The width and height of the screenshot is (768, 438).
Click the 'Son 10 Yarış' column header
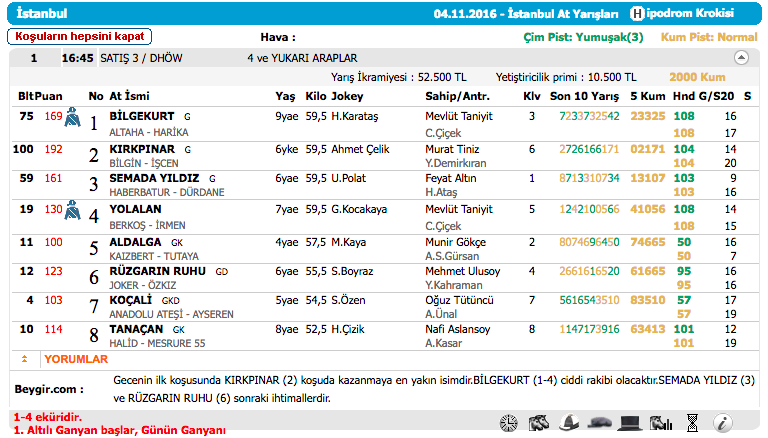point(584,96)
